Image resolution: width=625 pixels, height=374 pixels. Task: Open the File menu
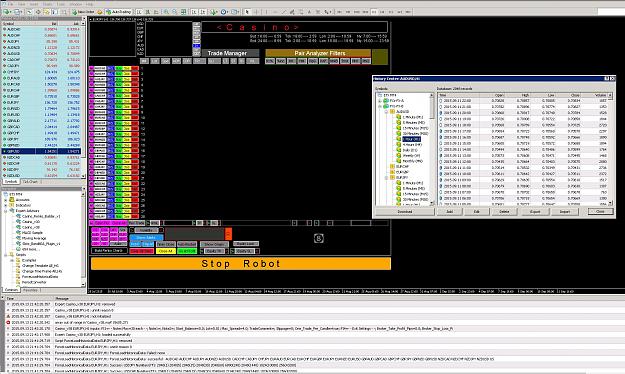tap(10, 4)
